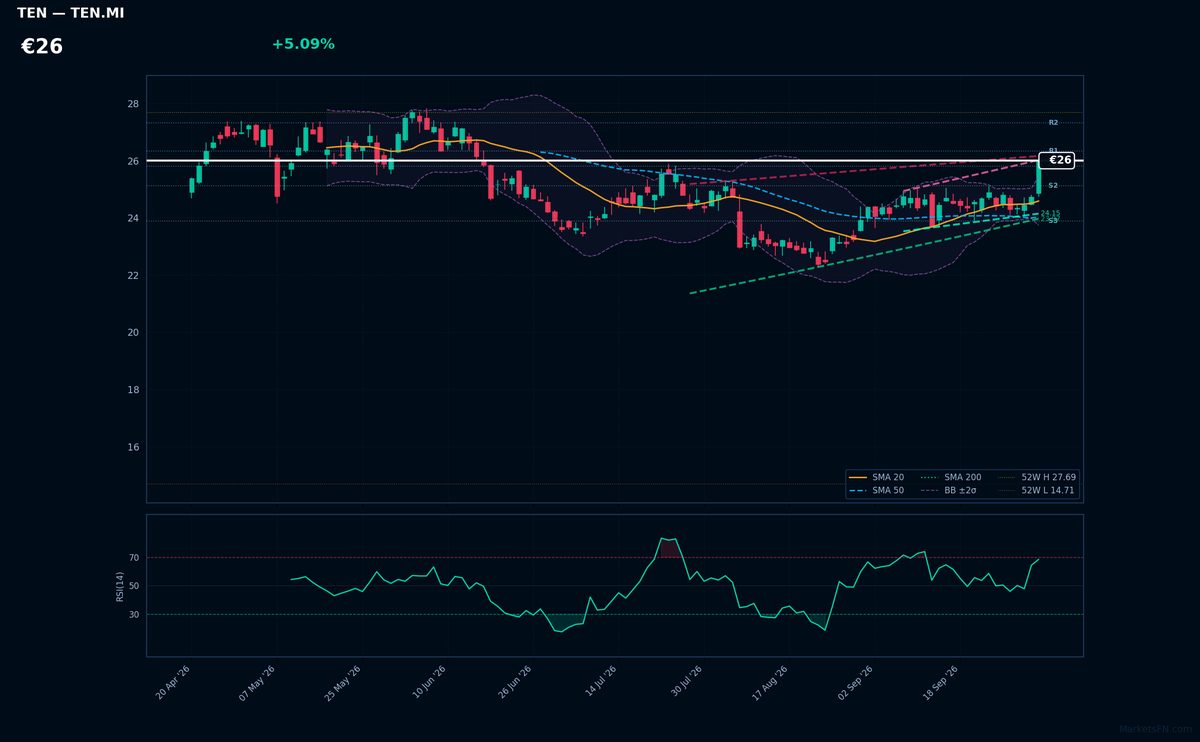The width and height of the screenshot is (1200, 742).
Task: Click the blue dashed SMA 50 swatch in legend
Action: 857,491
